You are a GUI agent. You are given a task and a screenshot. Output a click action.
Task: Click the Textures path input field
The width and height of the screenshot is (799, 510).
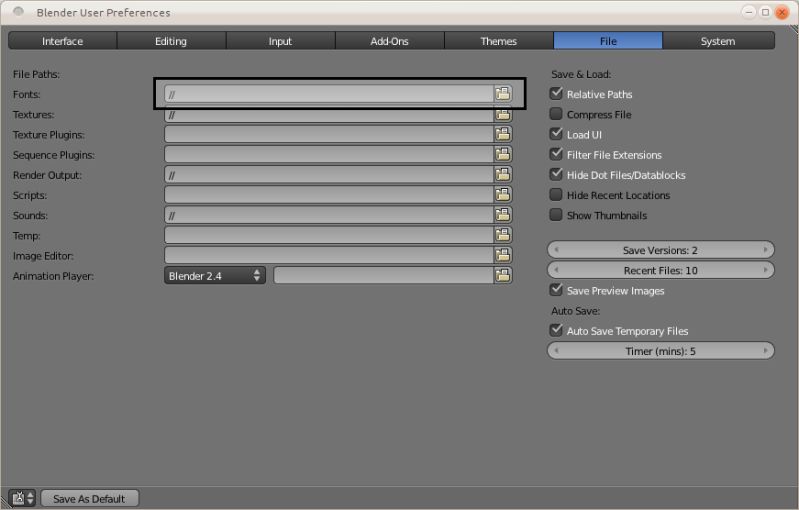[329, 115]
